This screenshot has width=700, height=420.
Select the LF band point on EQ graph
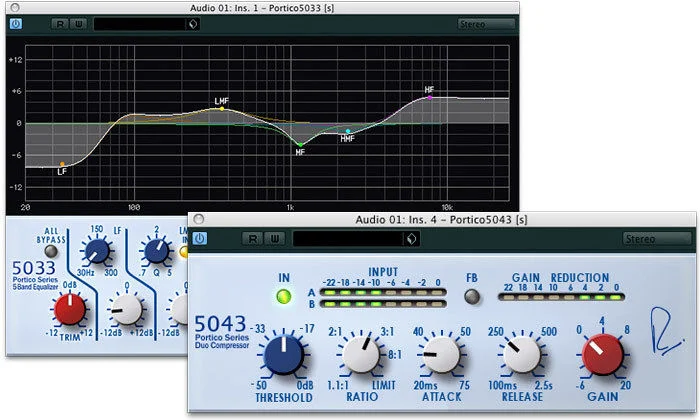(x=62, y=164)
